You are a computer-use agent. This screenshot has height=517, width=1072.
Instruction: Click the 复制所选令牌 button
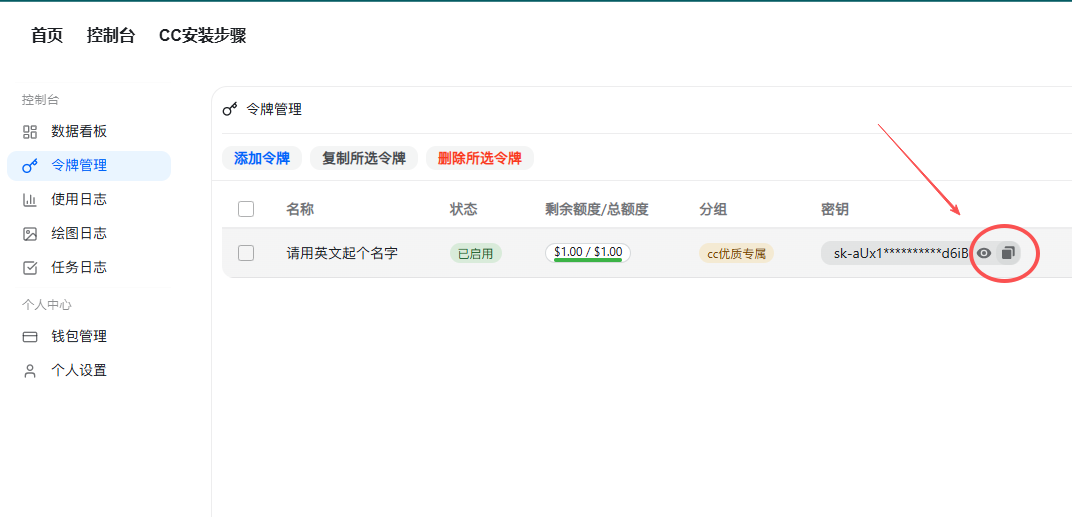click(x=364, y=158)
